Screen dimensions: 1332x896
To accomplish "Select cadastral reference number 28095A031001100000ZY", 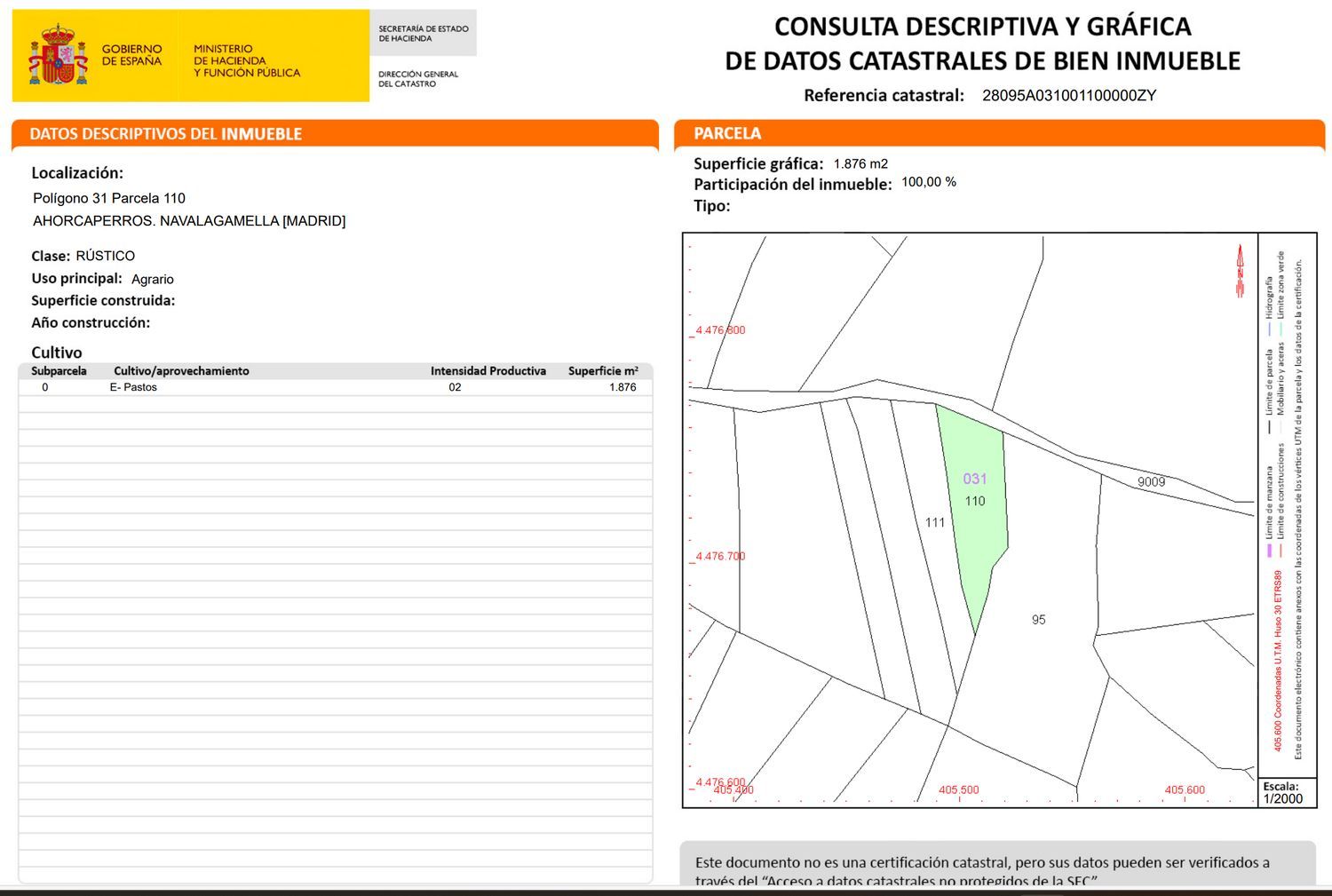I will click(1068, 96).
